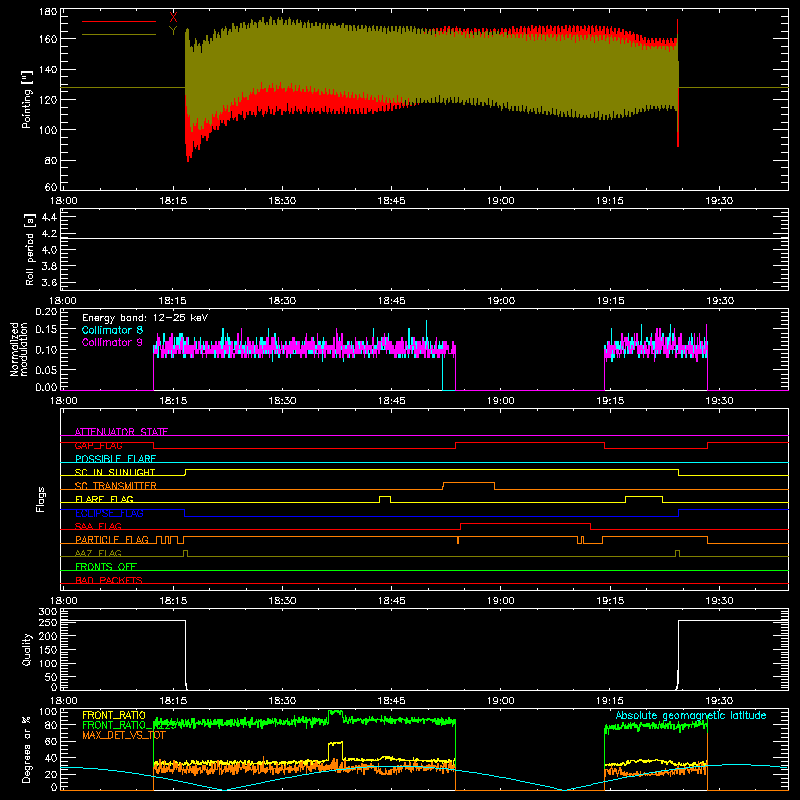Click the 18:45 time label under the Flags plot
This screenshot has height=800, width=800.
pyautogui.click(x=391, y=601)
